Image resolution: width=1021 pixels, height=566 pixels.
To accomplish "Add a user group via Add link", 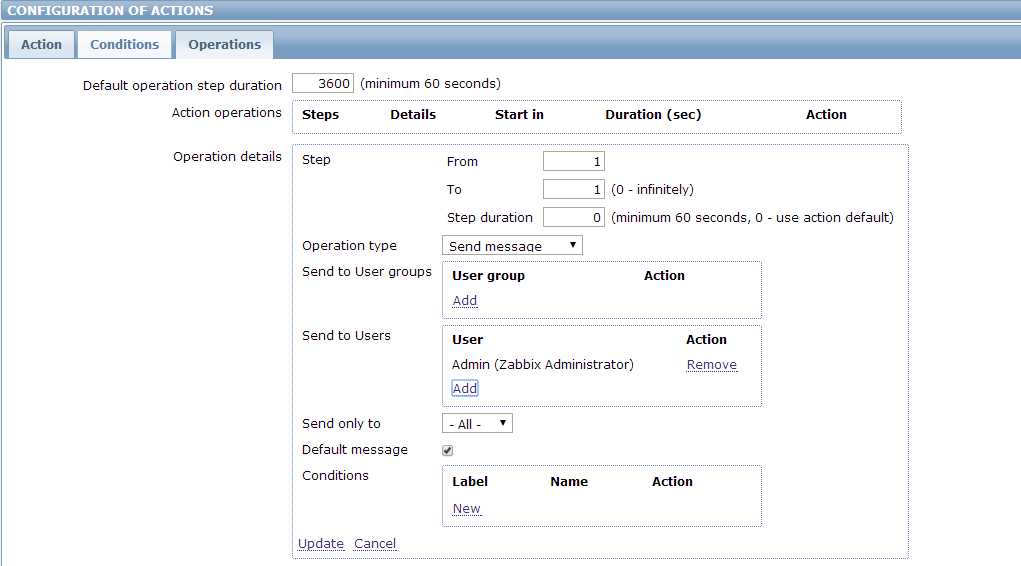I will point(465,300).
